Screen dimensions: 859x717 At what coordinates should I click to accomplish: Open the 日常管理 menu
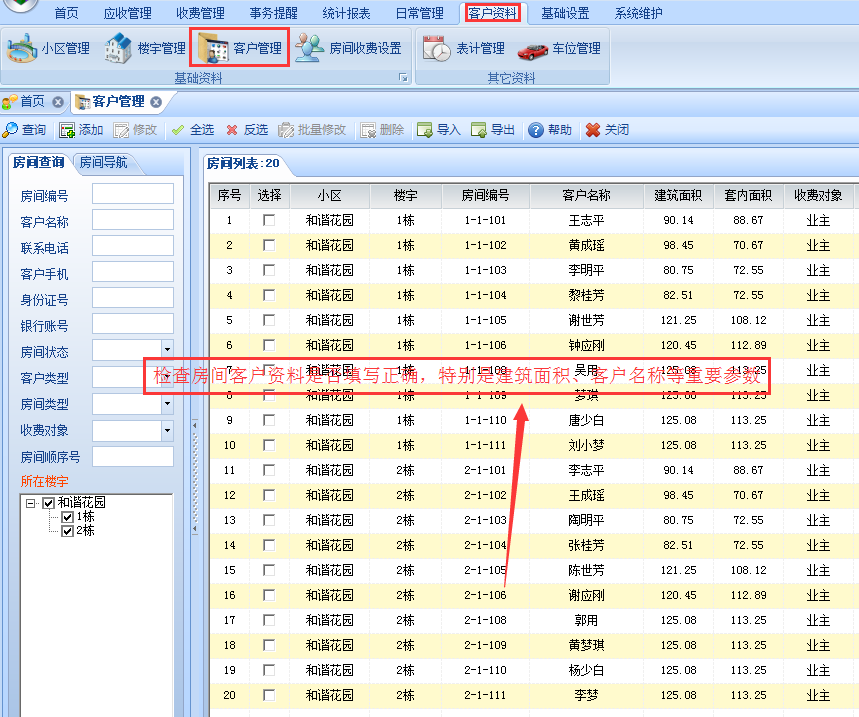[420, 13]
